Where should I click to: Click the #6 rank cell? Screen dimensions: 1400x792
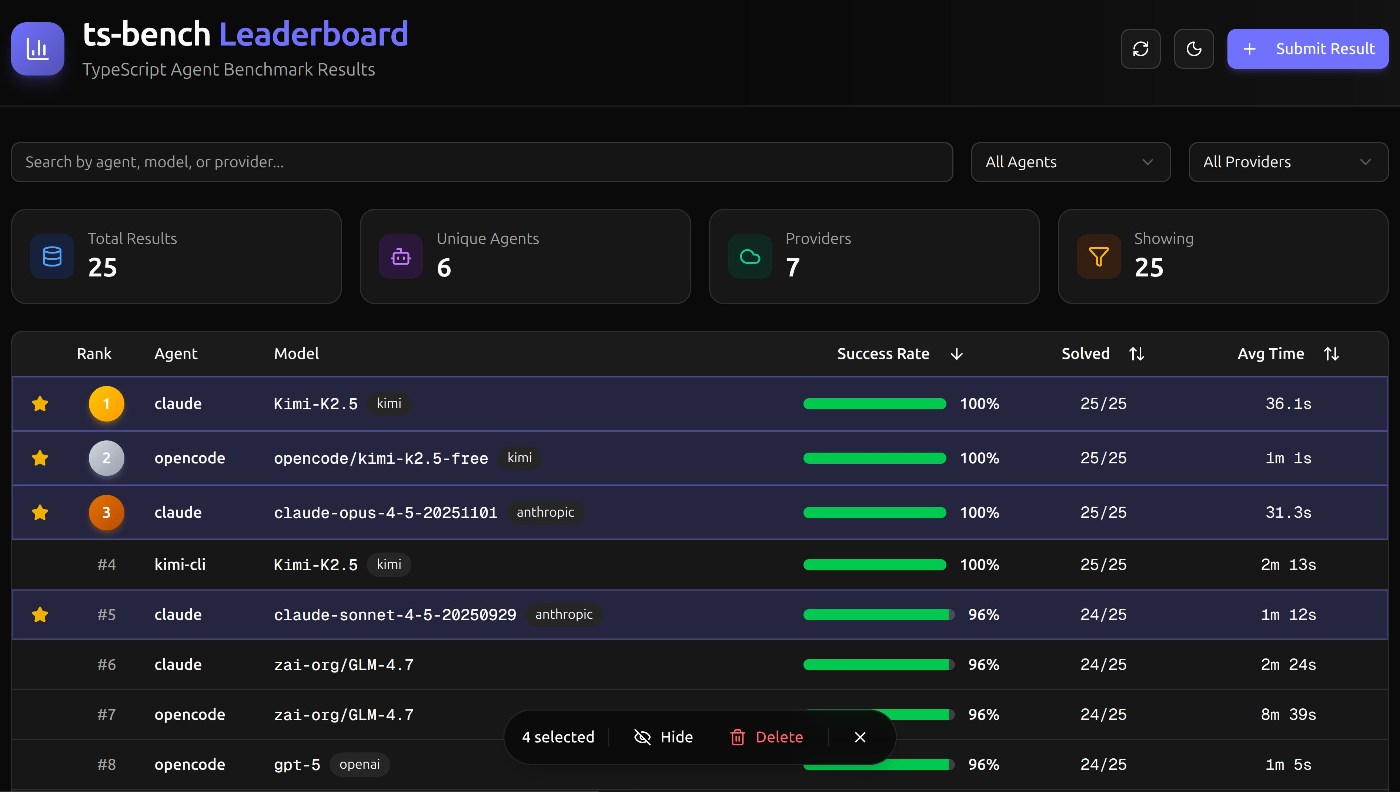coord(107,664)
